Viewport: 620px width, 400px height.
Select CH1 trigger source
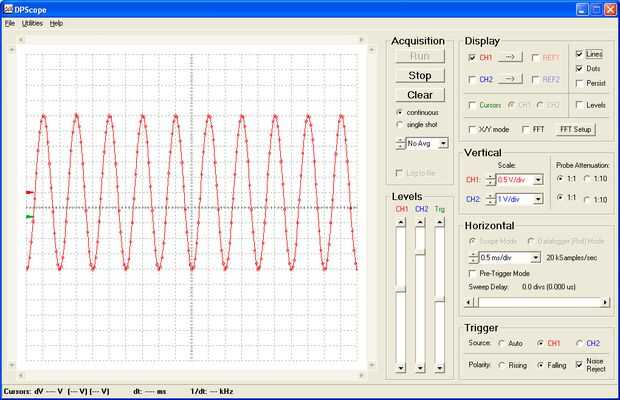[x=540, y=343]
